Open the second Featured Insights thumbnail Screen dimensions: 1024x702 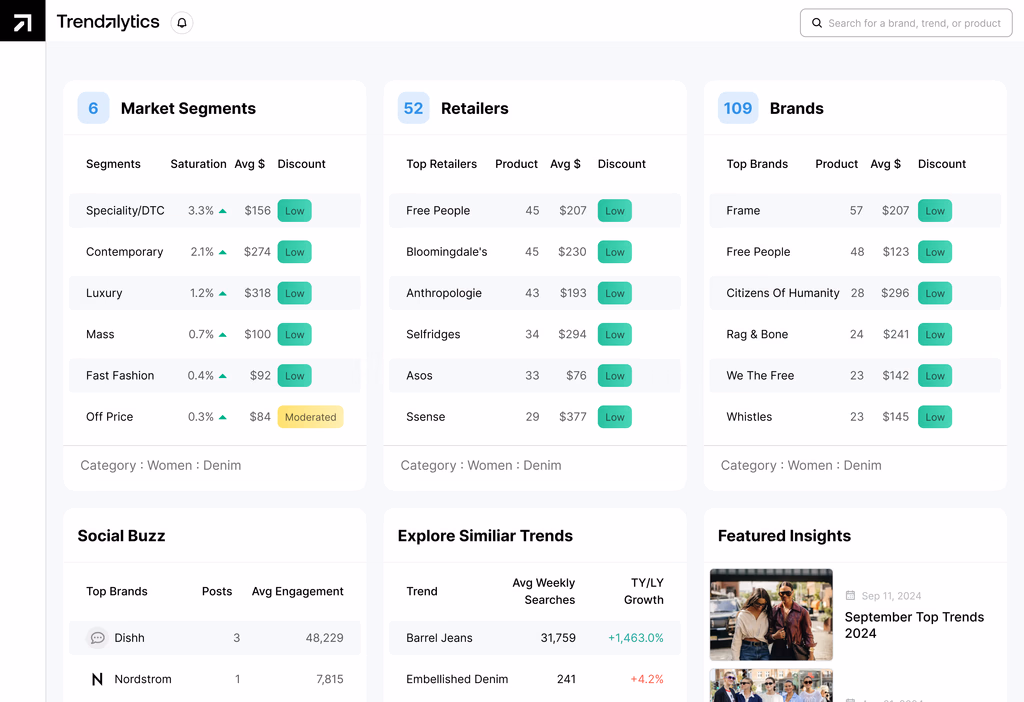tap(771, 685)
